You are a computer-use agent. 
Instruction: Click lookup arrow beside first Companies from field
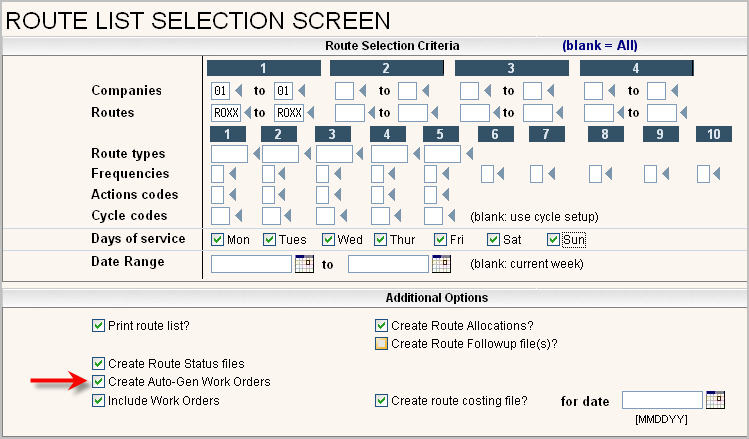point(238,91)
